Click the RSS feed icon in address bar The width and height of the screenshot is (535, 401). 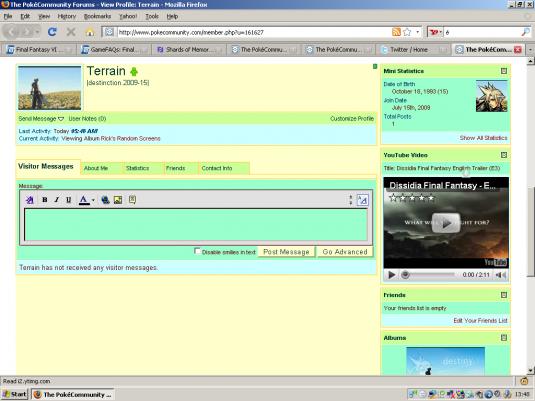(396, 32)
